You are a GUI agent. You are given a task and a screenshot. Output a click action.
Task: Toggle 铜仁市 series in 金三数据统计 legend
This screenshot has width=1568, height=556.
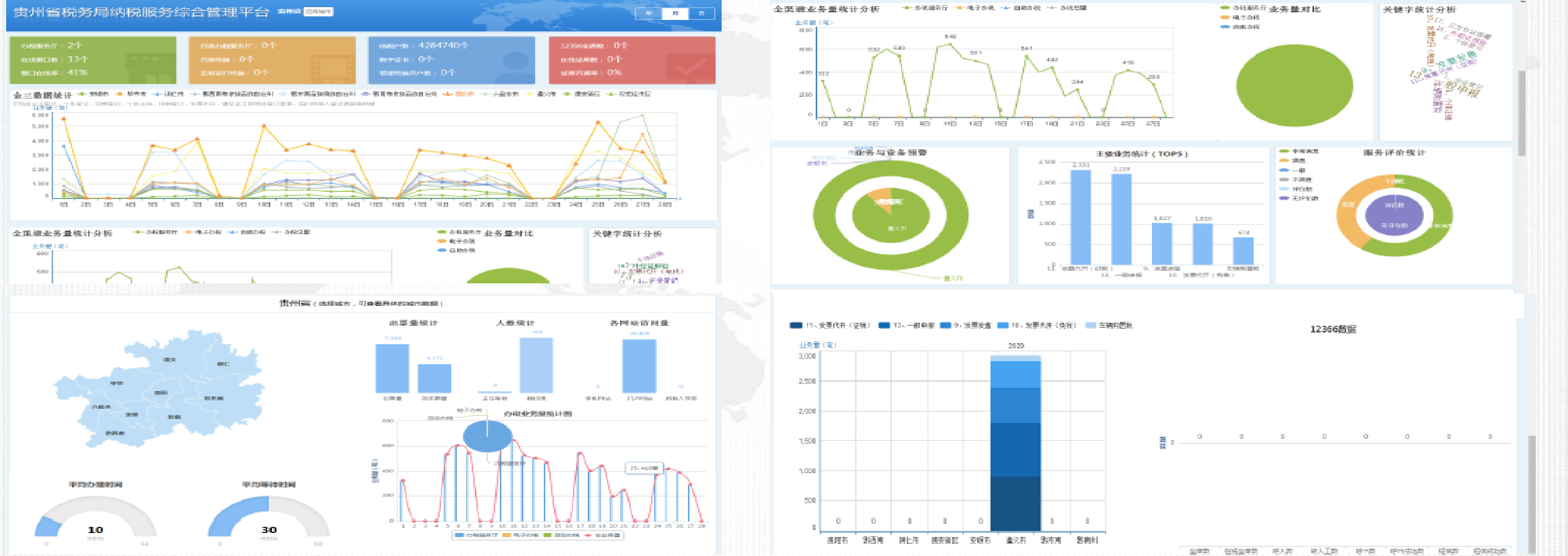168,94
